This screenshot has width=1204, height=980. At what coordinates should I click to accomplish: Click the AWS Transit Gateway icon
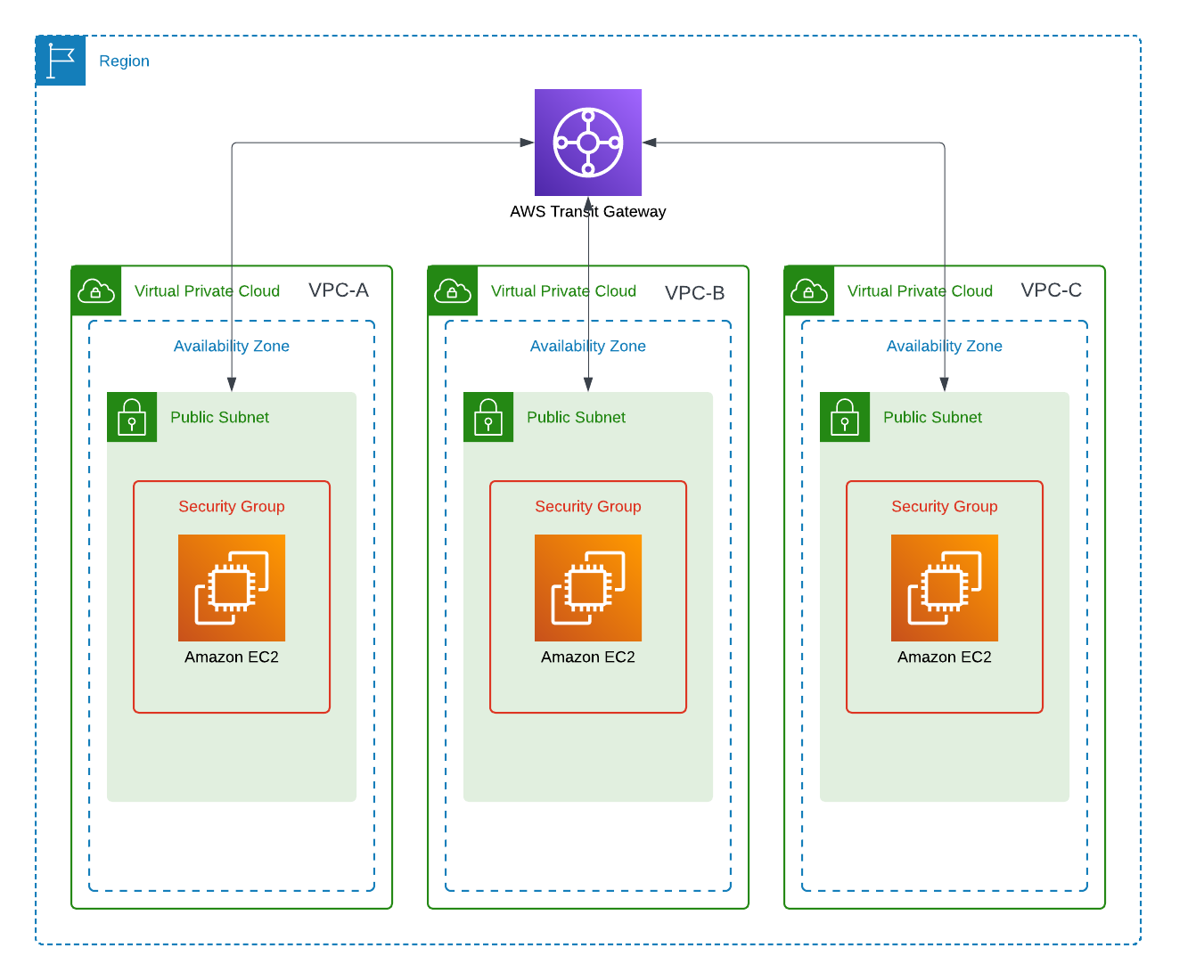click(x=588, y=143)
